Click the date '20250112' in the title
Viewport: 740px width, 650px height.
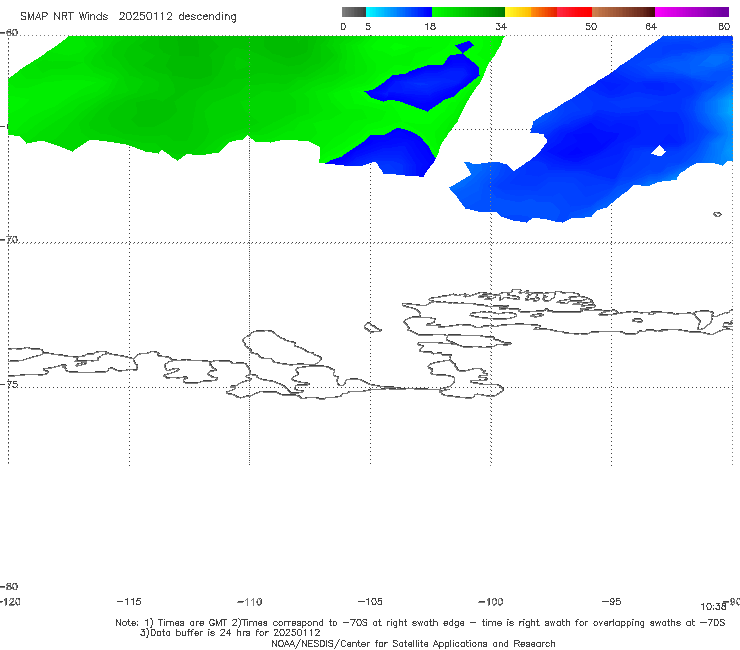pyautogui.click(x=145, y=17)
